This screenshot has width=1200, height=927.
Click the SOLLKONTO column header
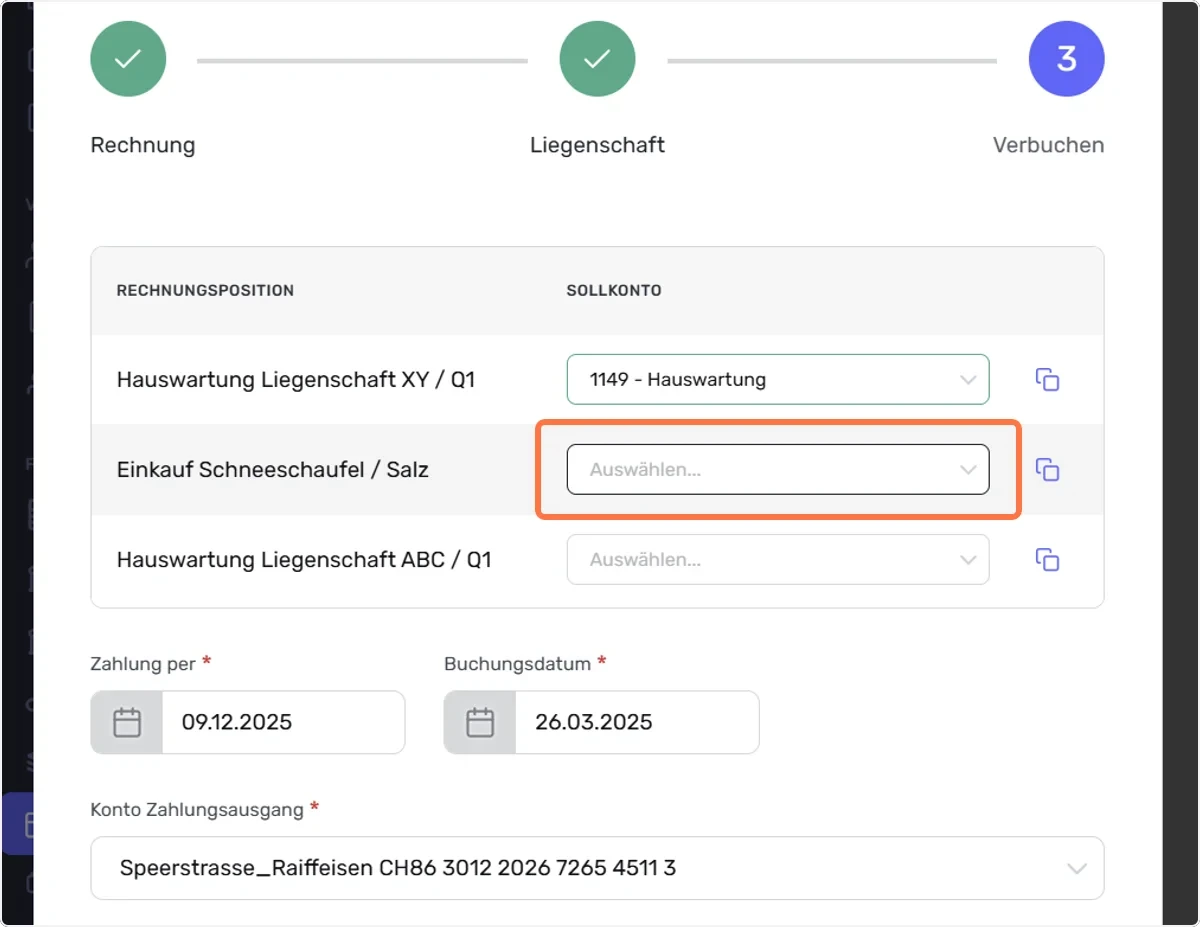click(614, 291)
